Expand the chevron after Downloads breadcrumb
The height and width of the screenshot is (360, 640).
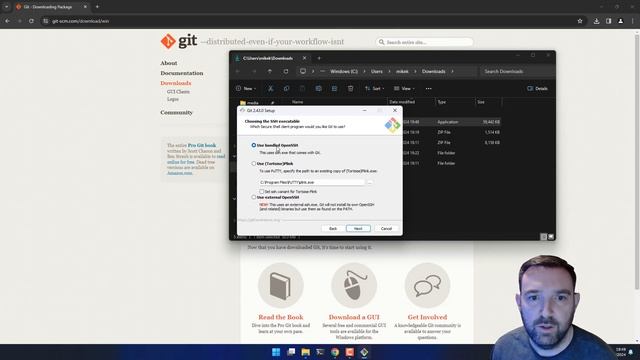[x=452, y=71]
